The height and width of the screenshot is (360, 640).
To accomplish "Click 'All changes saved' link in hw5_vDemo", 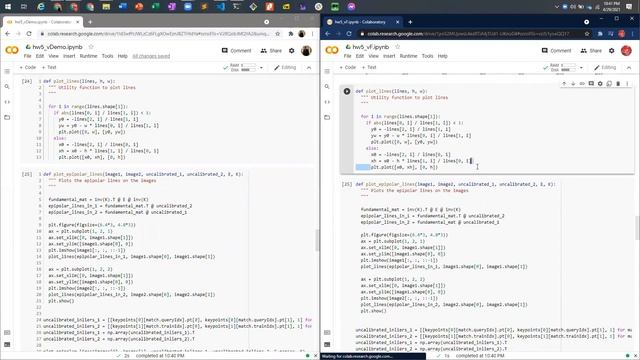I will tap(151, 56).
